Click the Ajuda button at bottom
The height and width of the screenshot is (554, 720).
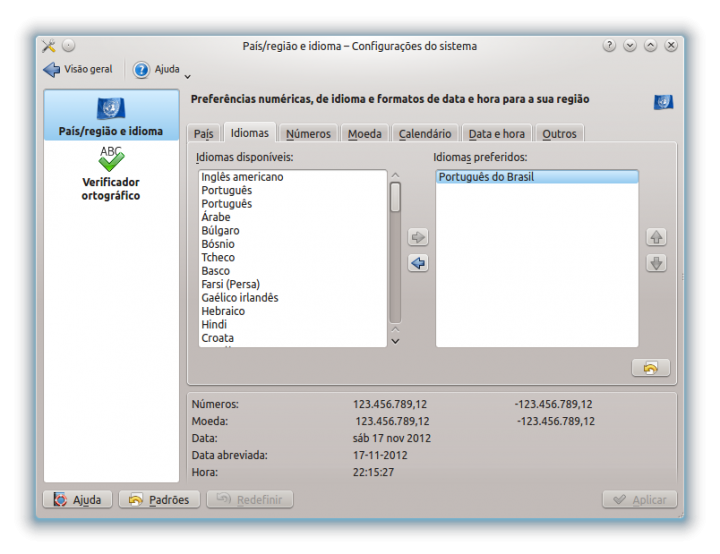(78, 499)
